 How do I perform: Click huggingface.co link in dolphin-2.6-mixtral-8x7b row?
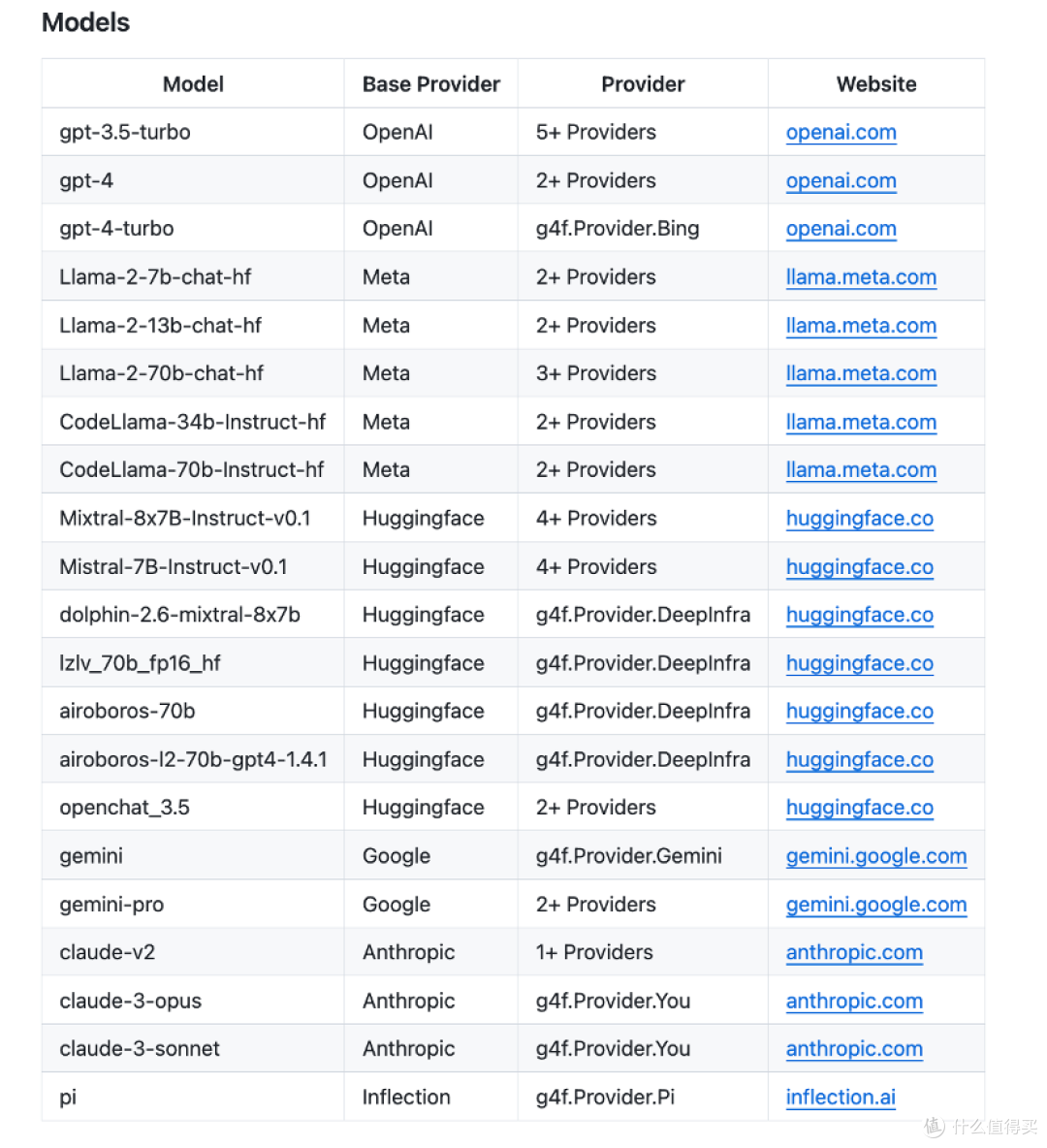pos(860,615)
